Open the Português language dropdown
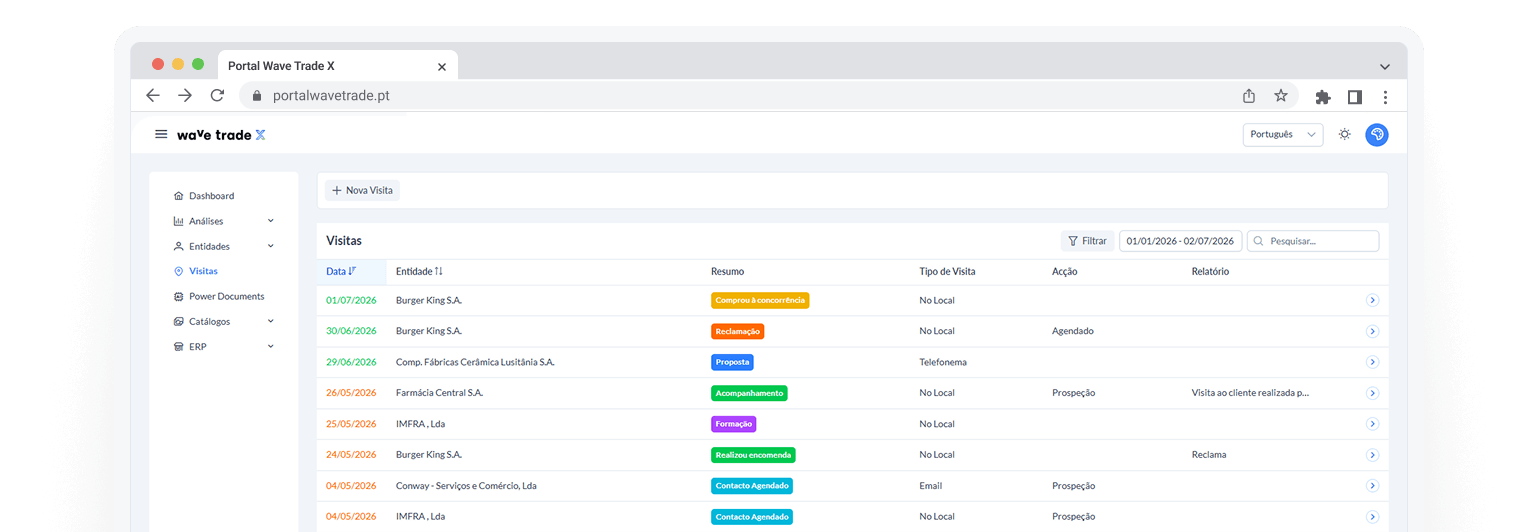This screenshot has width=1538, height=532. point(1283,134)
